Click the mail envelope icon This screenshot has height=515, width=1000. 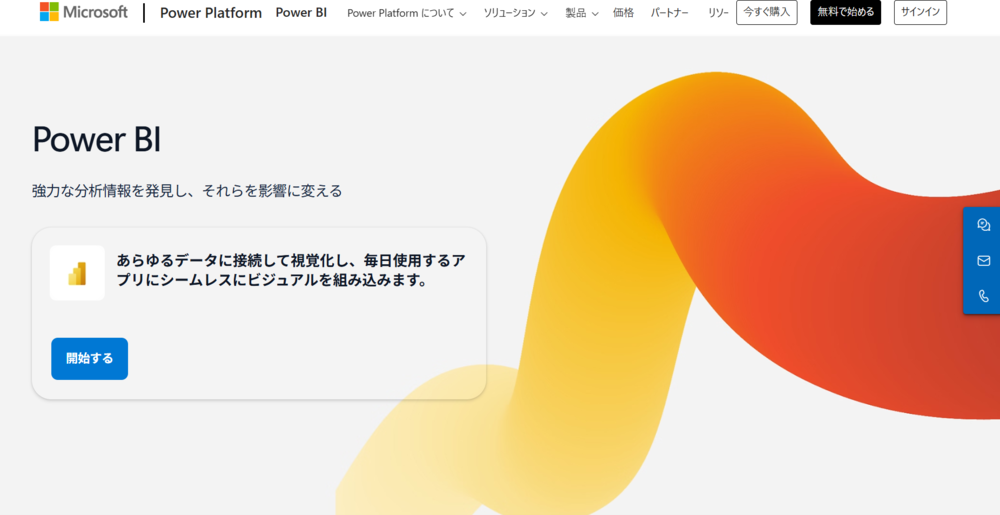pyautogui.click(x=983, y=260)
